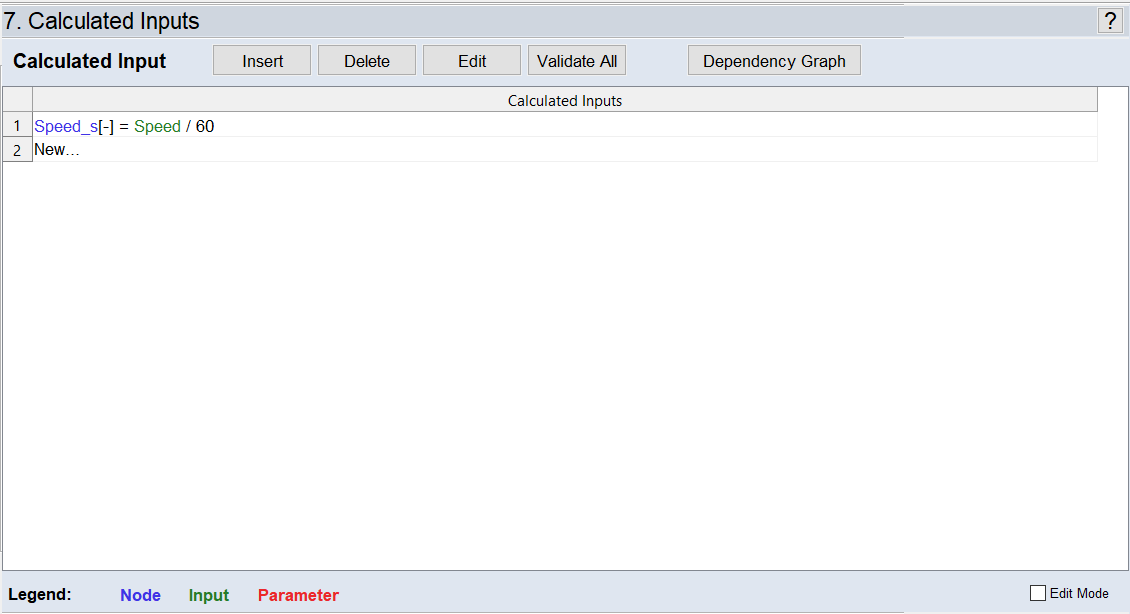Open the Dependency Graph

pyautogui.click(x=774, y=61)
